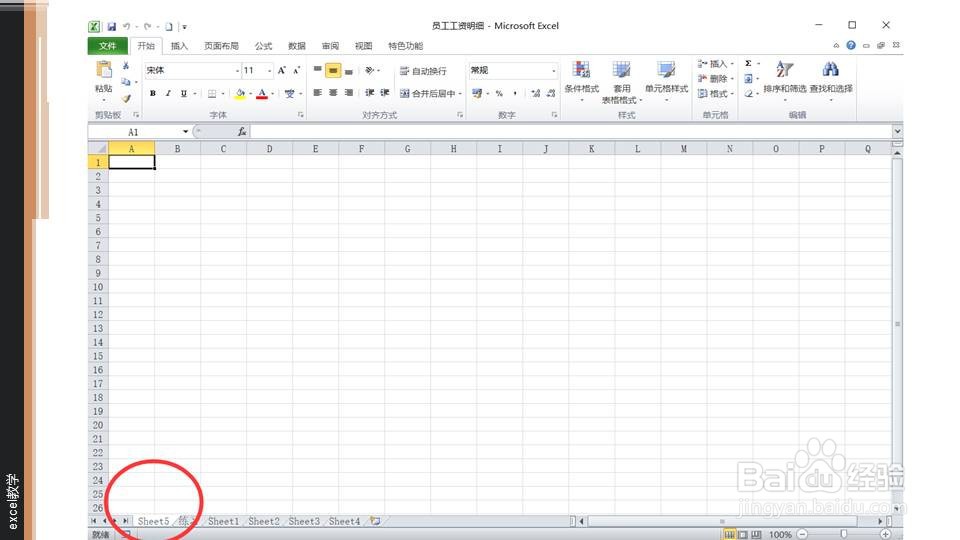This screenshot has width=960, height=540.
Task: Open Format as Table (套用表格格式)
Action: [x=621, y=82]
